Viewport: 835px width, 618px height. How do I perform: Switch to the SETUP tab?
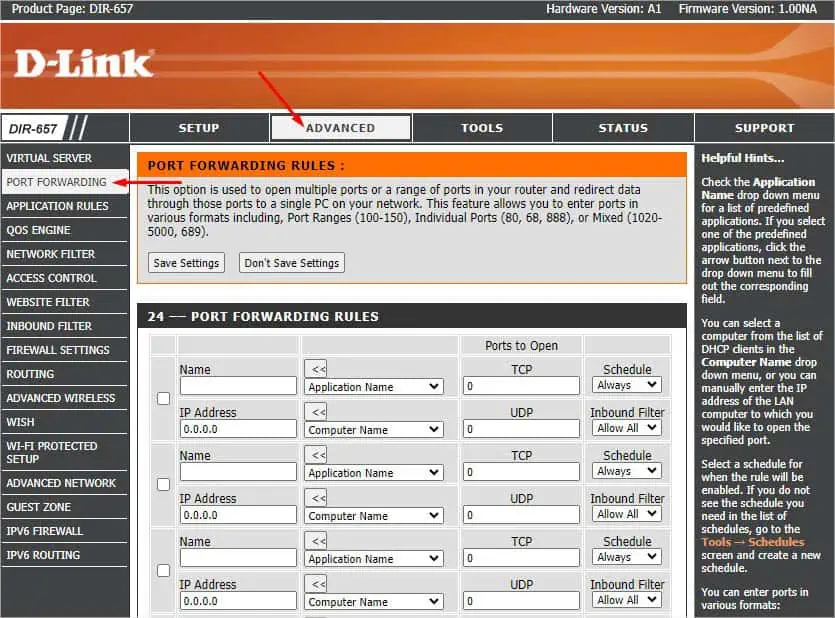click(198, 127)
